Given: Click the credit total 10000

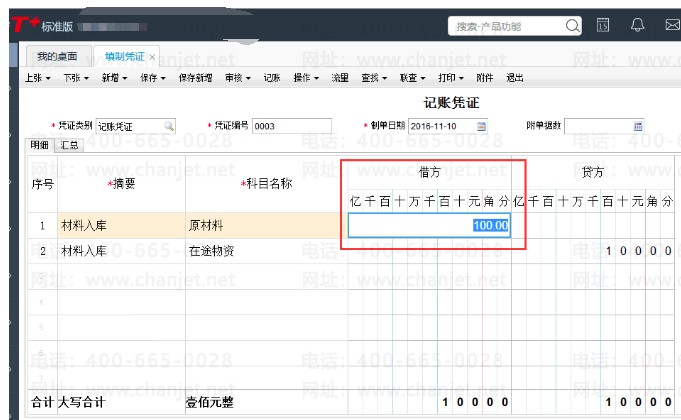Looking at the screenshot, I should [x=638, y=402].
